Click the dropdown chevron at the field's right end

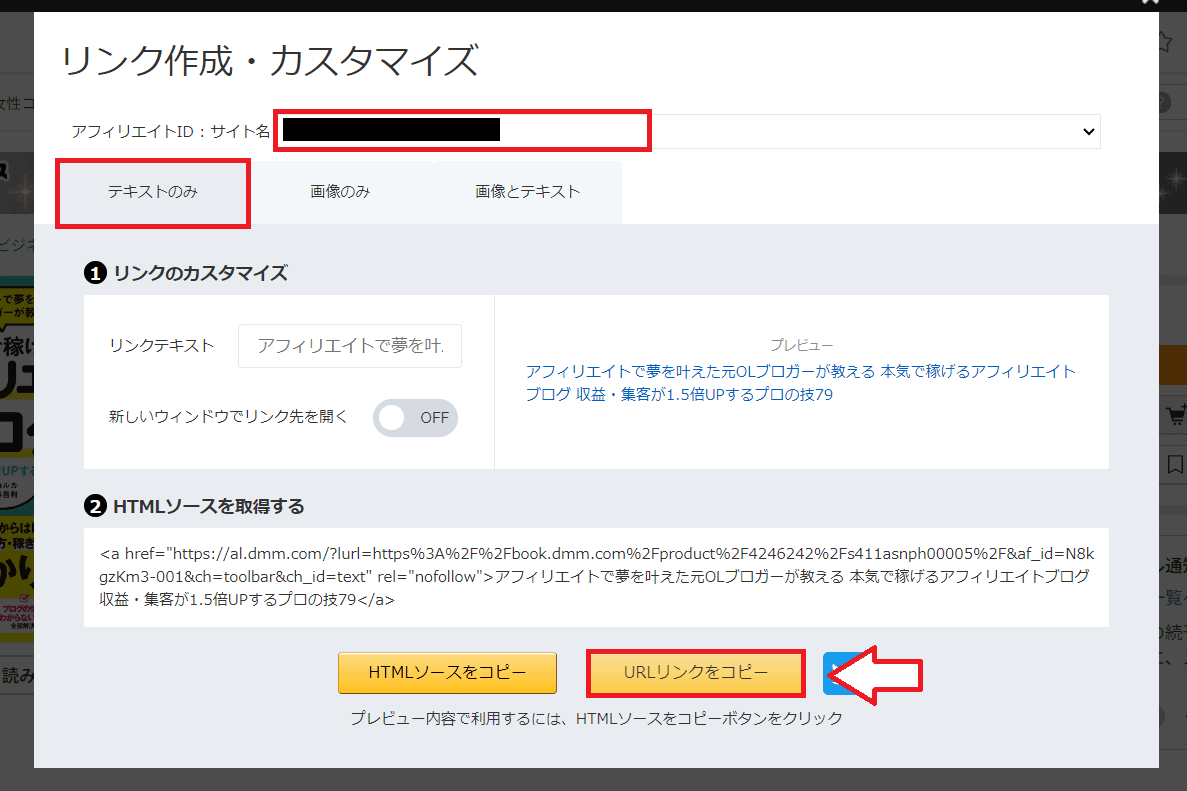point(1088,131)
